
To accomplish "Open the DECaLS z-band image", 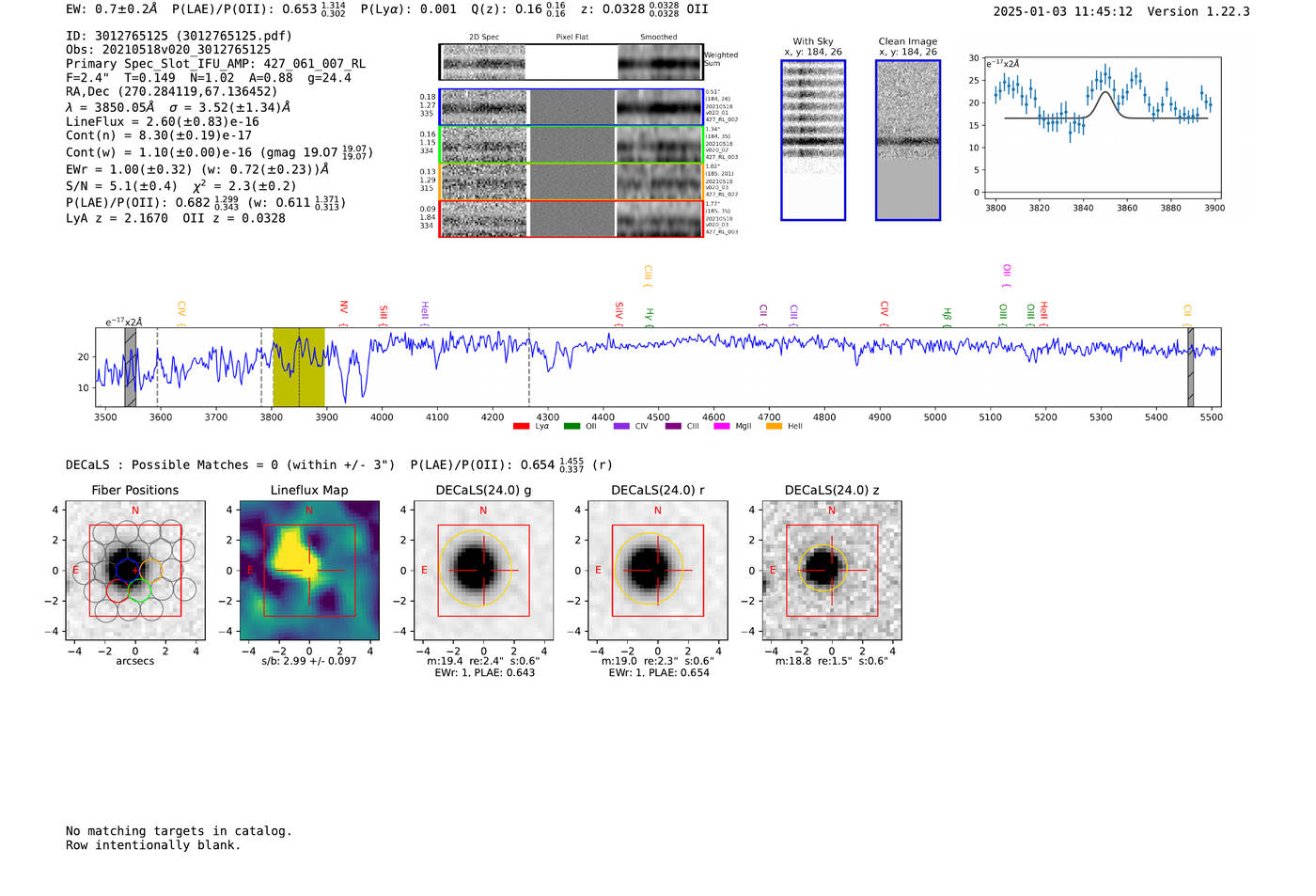I will click(832, 570).
